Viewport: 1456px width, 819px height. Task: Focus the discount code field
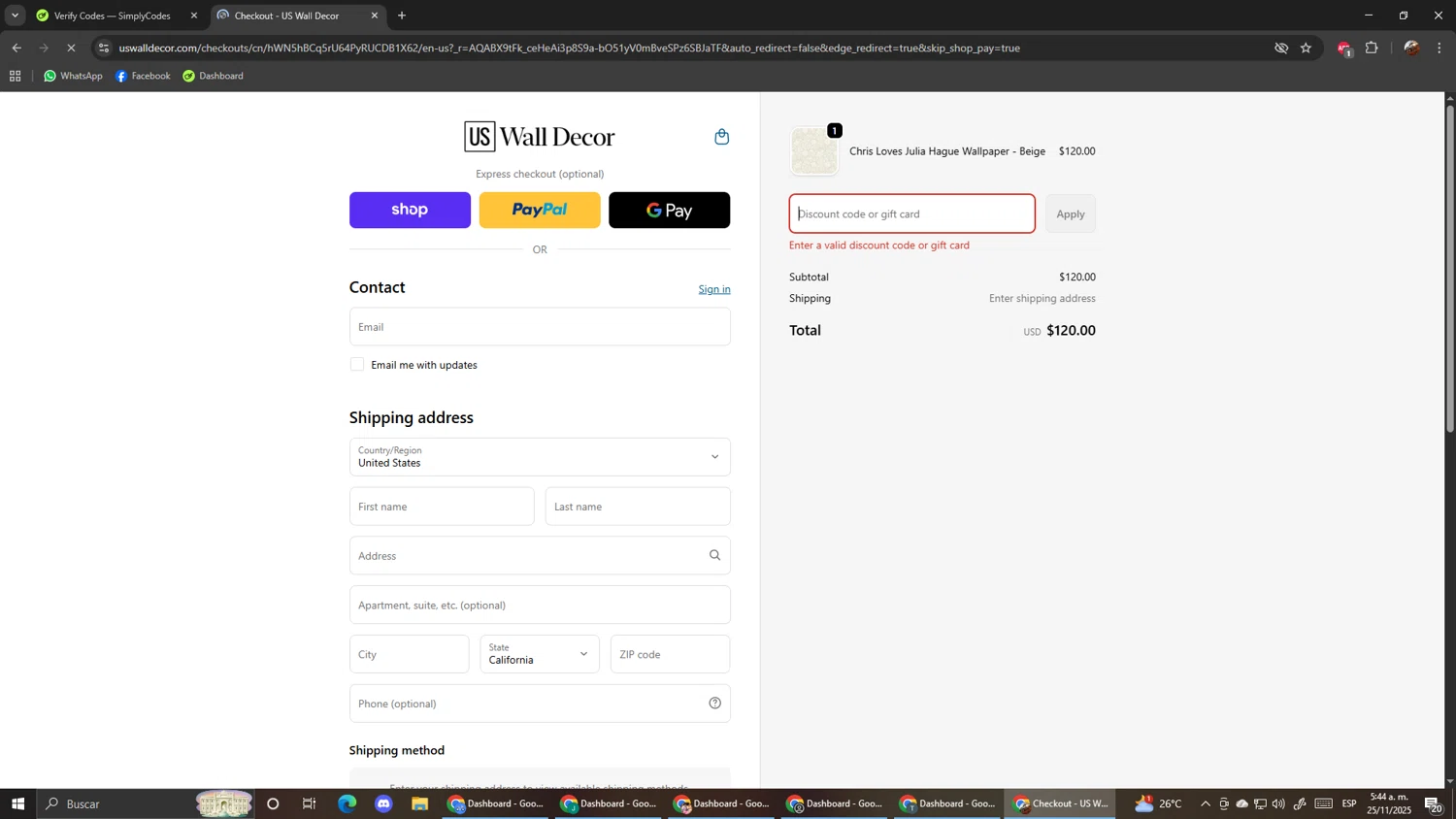[912, 213]
